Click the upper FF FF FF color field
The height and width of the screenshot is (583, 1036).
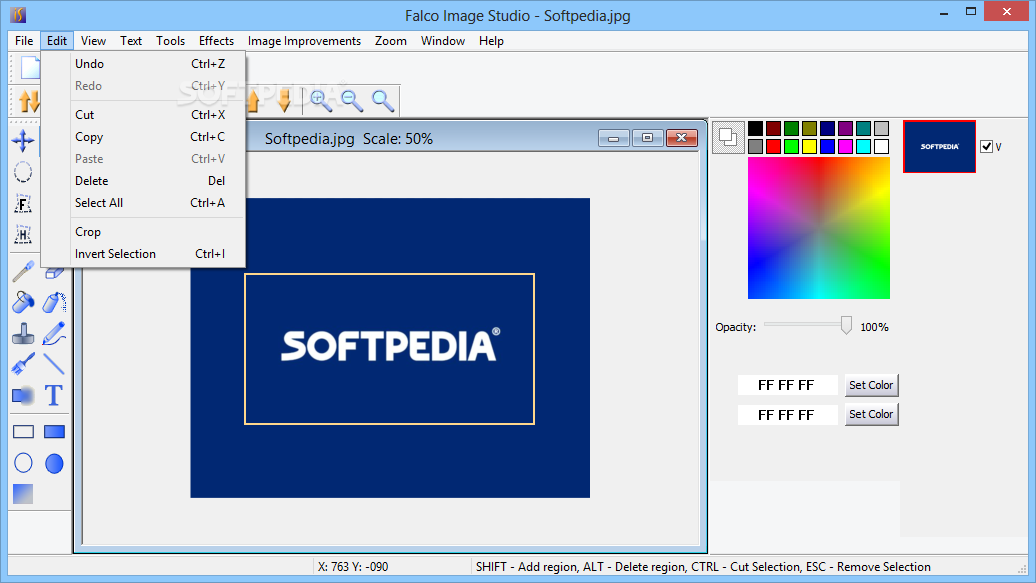coord(788,385)
